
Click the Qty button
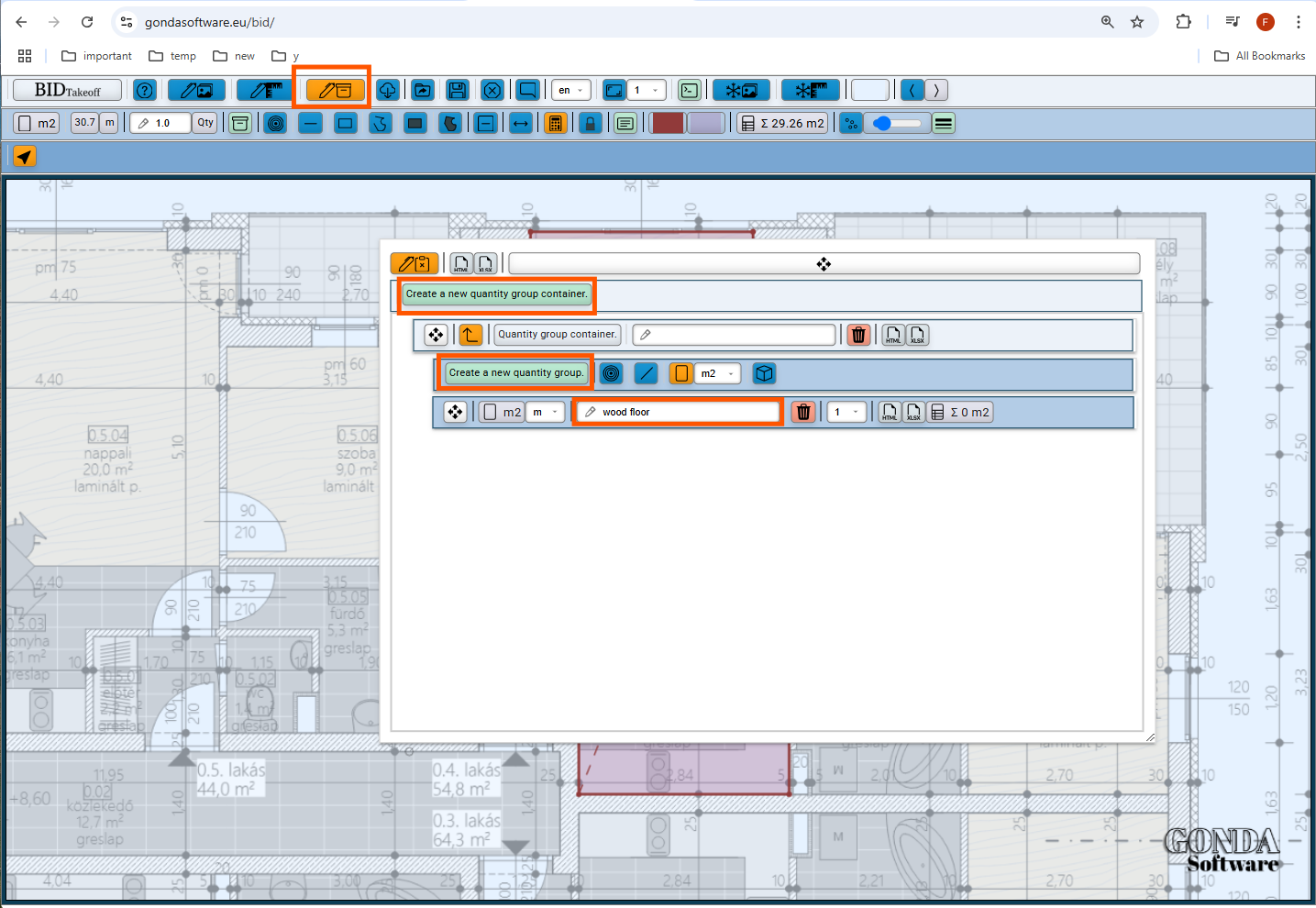tap(205, 123)
